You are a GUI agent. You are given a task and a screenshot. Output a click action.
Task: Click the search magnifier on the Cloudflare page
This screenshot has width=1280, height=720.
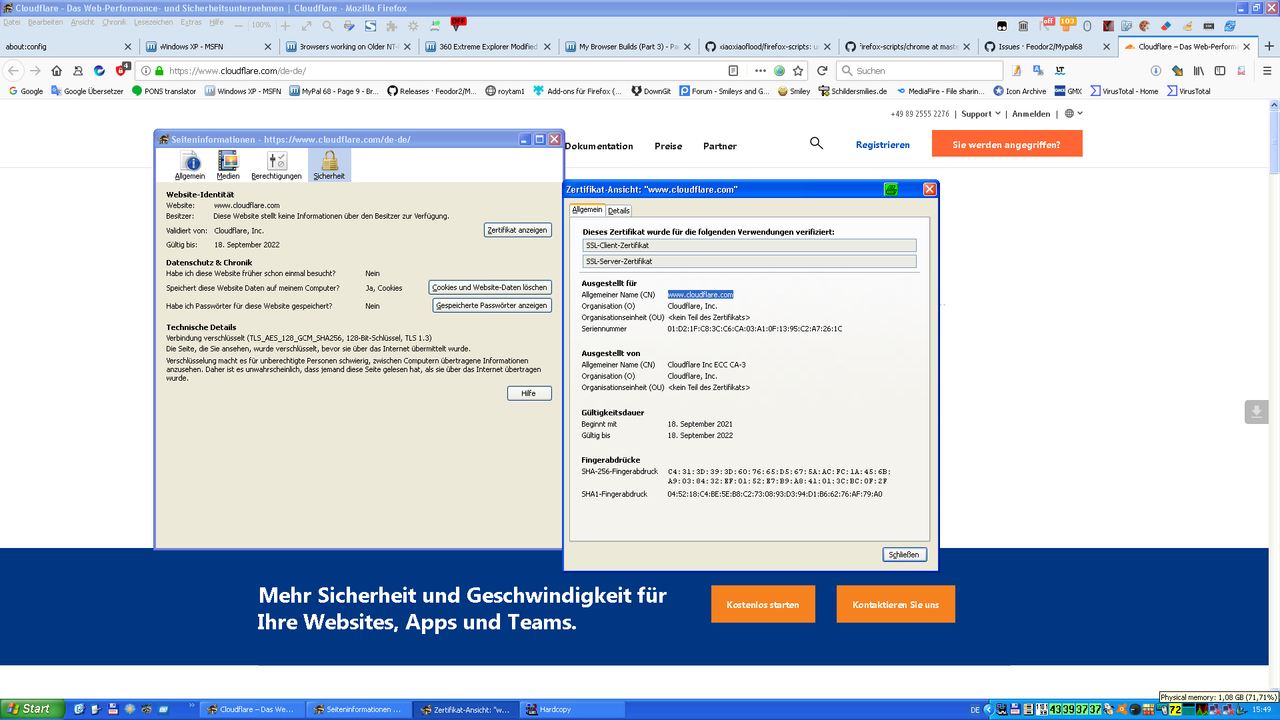[816, 143]
